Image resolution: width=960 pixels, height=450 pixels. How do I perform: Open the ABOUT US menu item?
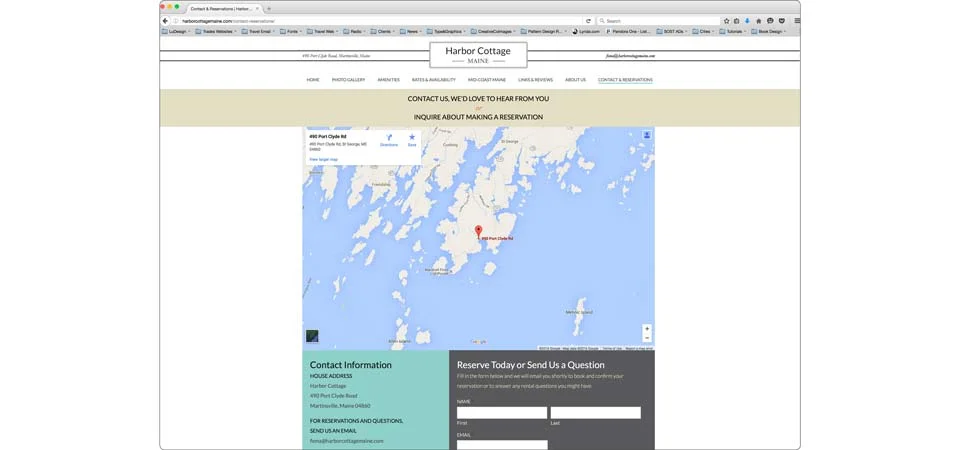(x=575, y=80)
